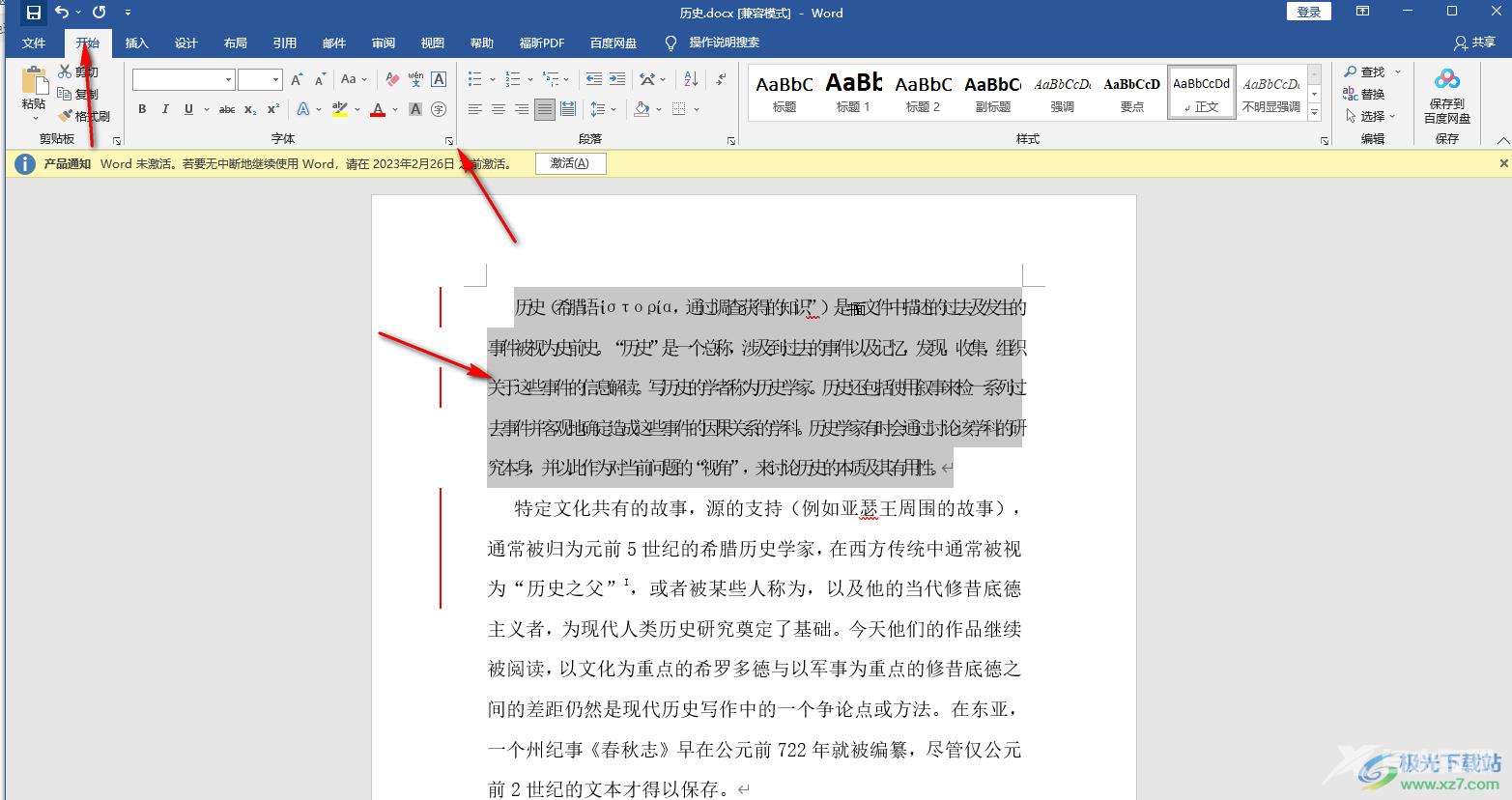Image resolution: width=1512 pixels, height=800 pixels.
Task: Click the 登录 login button
Action: coord(1309,12)
